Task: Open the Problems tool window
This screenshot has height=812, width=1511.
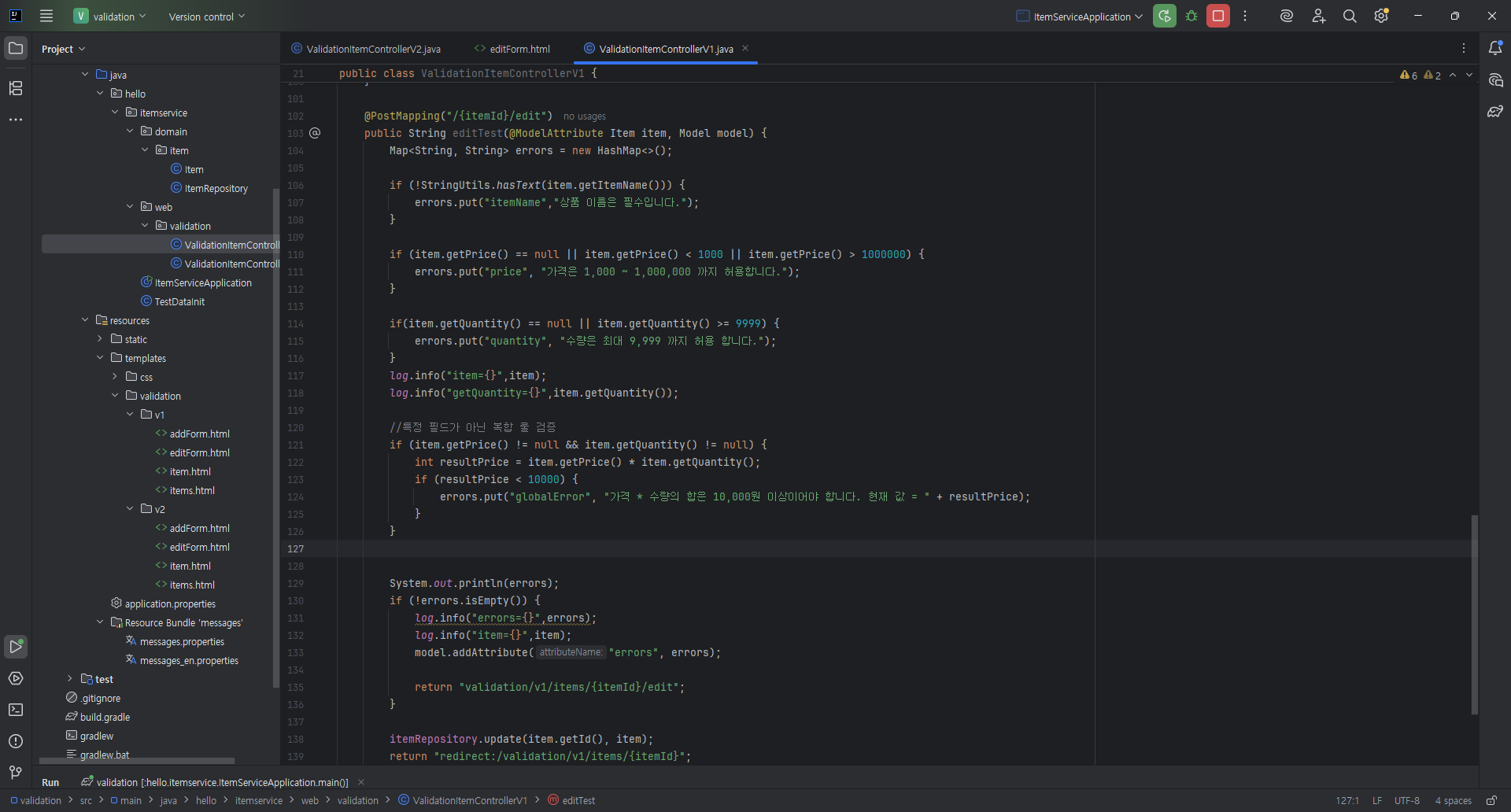Action: pos(16,741)
